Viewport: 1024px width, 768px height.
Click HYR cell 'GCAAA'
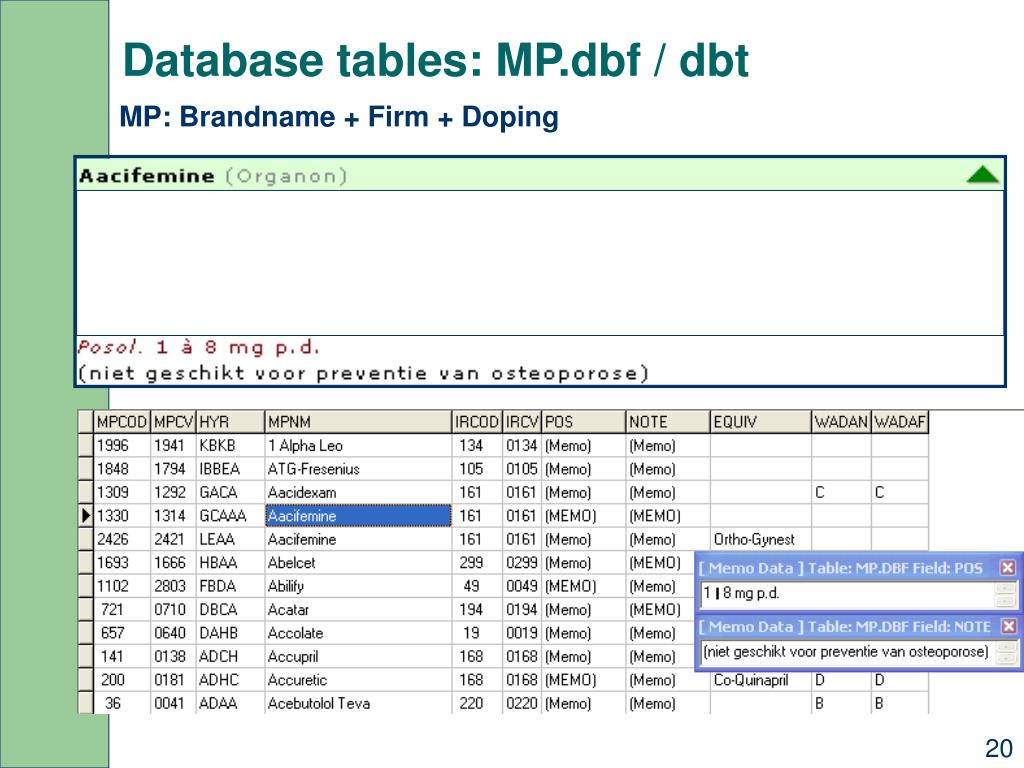(x=231, y=516)
